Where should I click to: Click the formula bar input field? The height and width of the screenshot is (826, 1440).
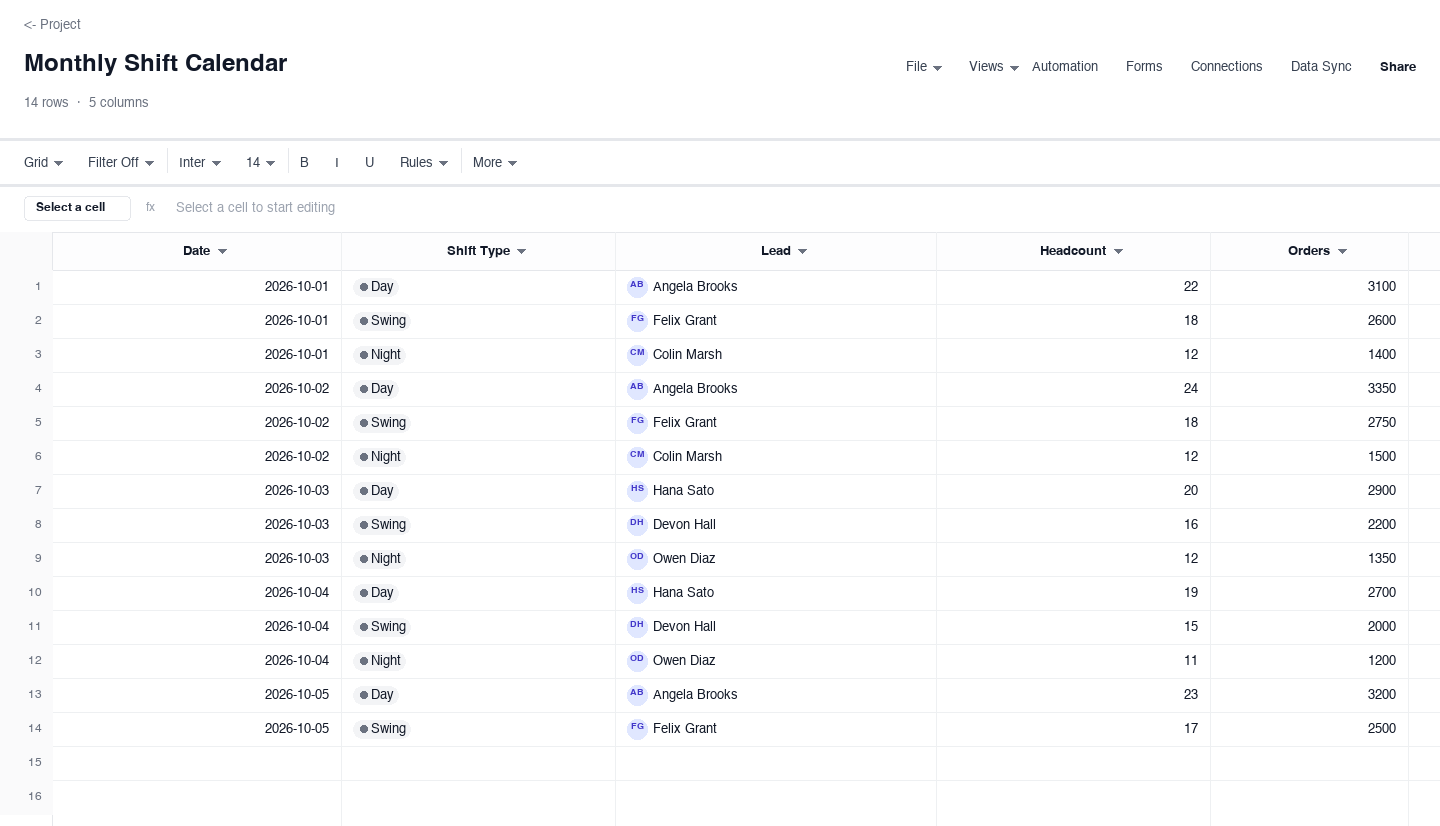click(795, 207)
